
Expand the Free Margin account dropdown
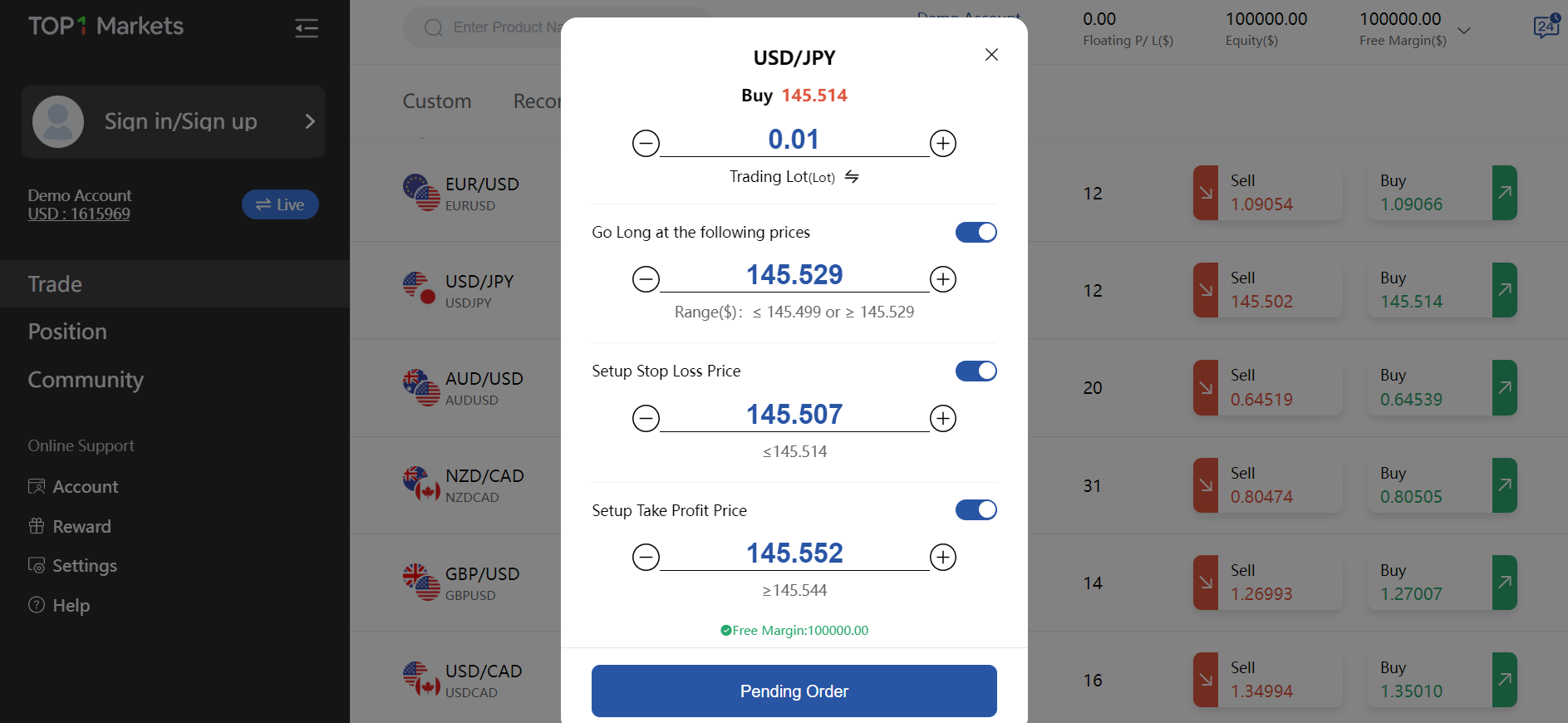pos(1464,31)
